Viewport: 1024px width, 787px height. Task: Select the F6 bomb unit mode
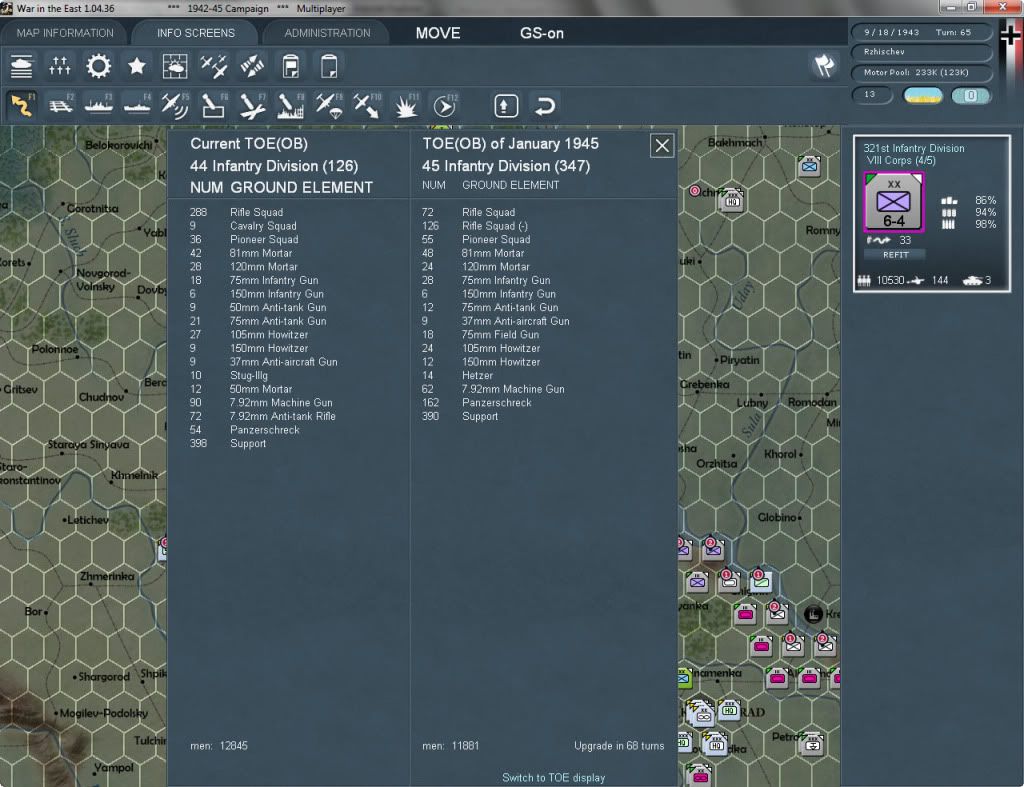214,105
